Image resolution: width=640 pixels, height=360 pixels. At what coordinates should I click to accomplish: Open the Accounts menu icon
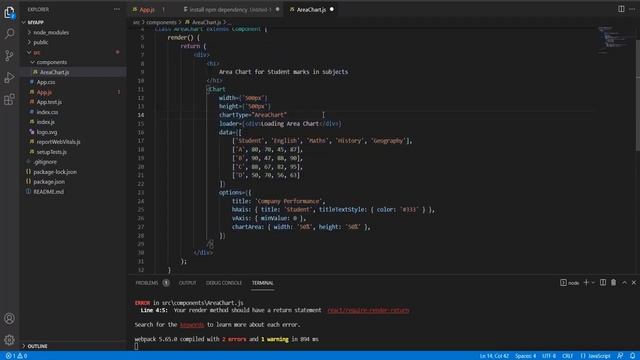[9, 318]
